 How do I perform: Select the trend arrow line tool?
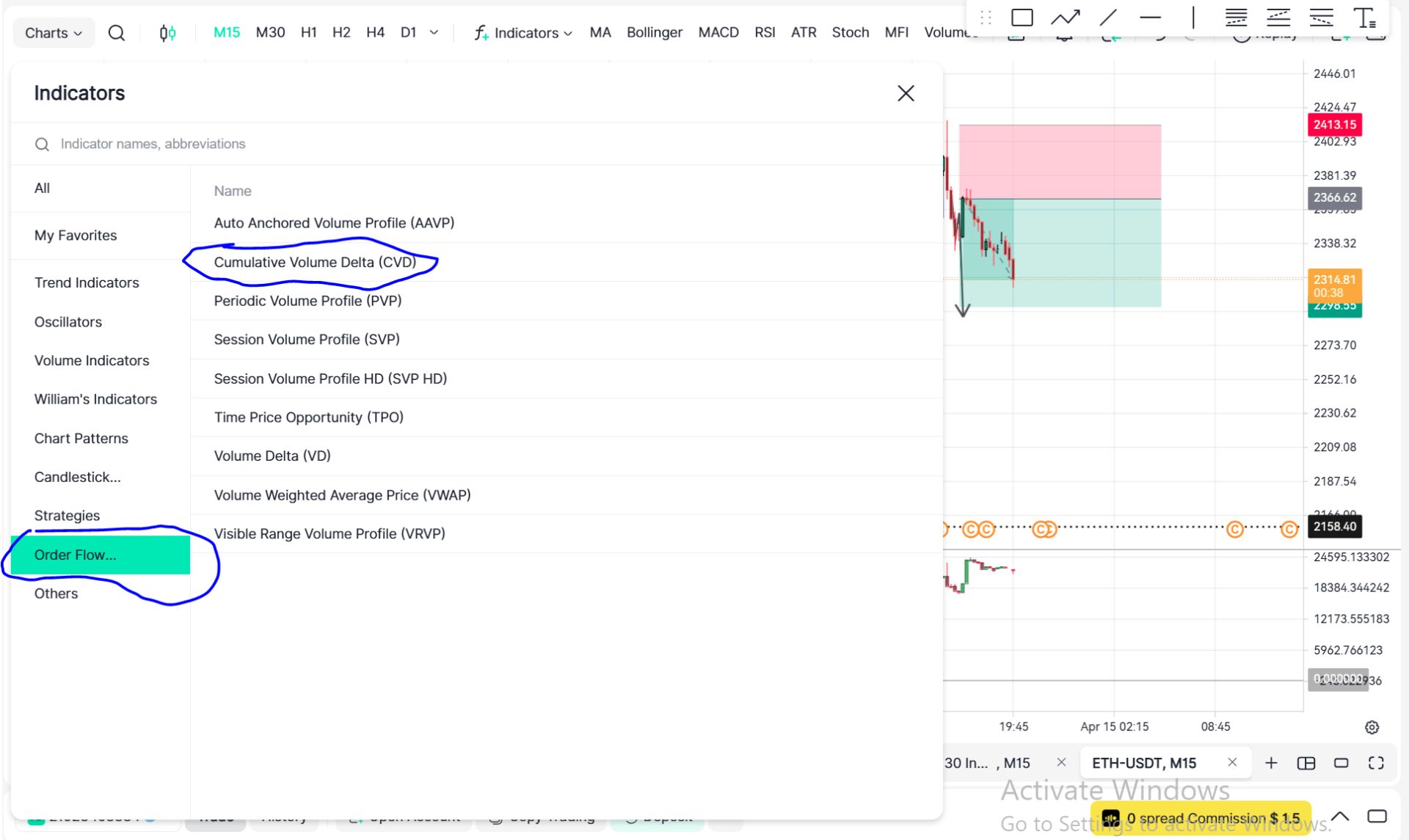coord(1065,18)
